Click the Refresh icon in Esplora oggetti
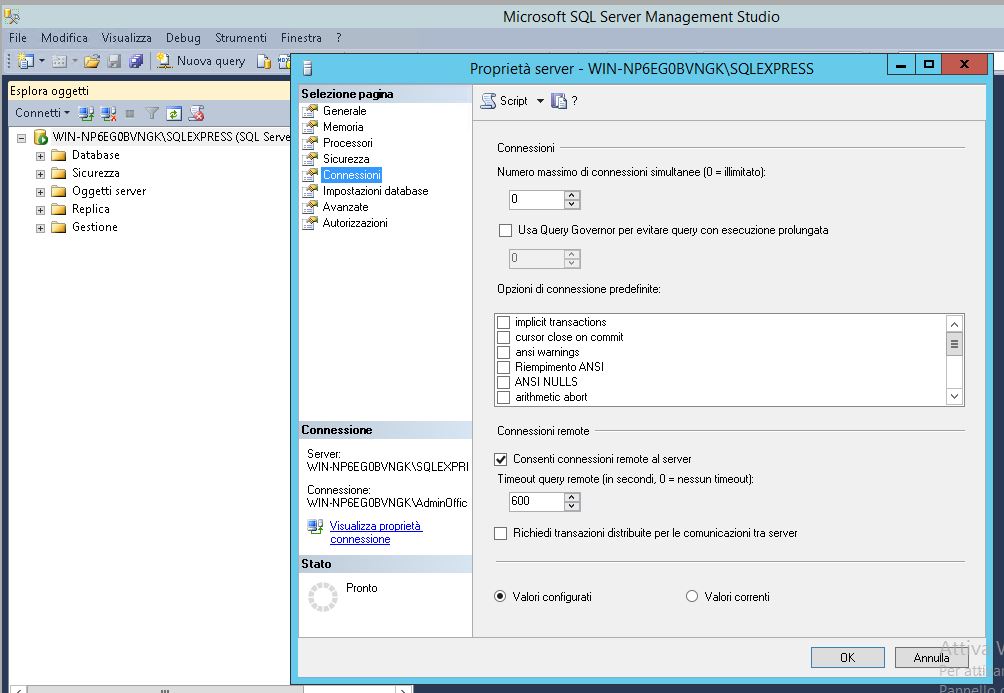The height and width of the screenshot is (693, 1004). [x=174, y=113]
